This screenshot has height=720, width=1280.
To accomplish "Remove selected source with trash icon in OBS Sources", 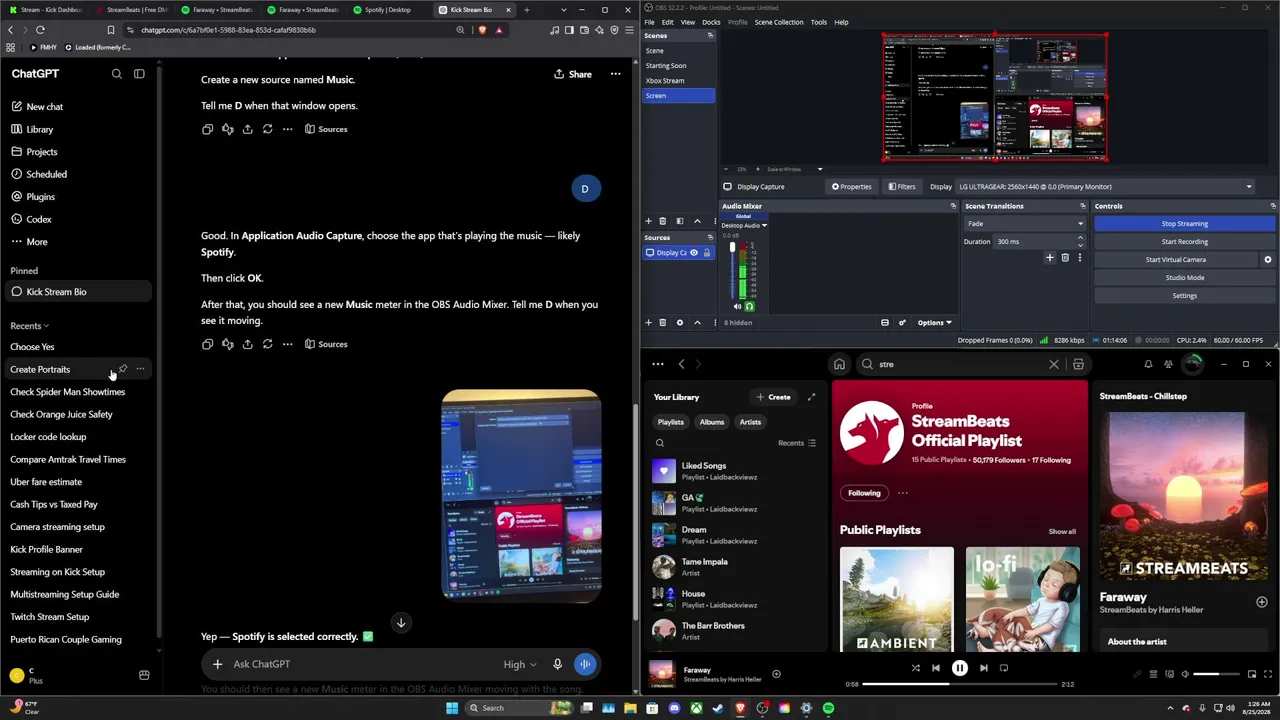I will pos(662,323).
